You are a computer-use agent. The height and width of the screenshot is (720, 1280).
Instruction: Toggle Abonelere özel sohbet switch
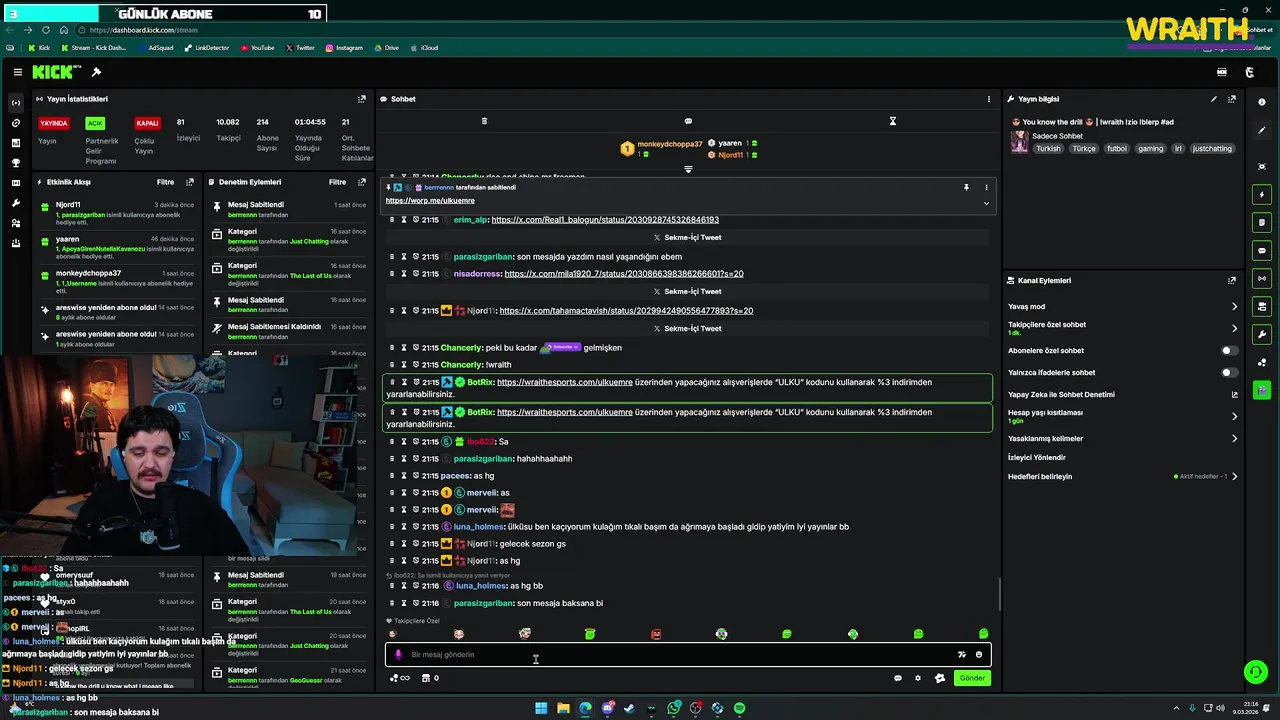[1229, 351]
